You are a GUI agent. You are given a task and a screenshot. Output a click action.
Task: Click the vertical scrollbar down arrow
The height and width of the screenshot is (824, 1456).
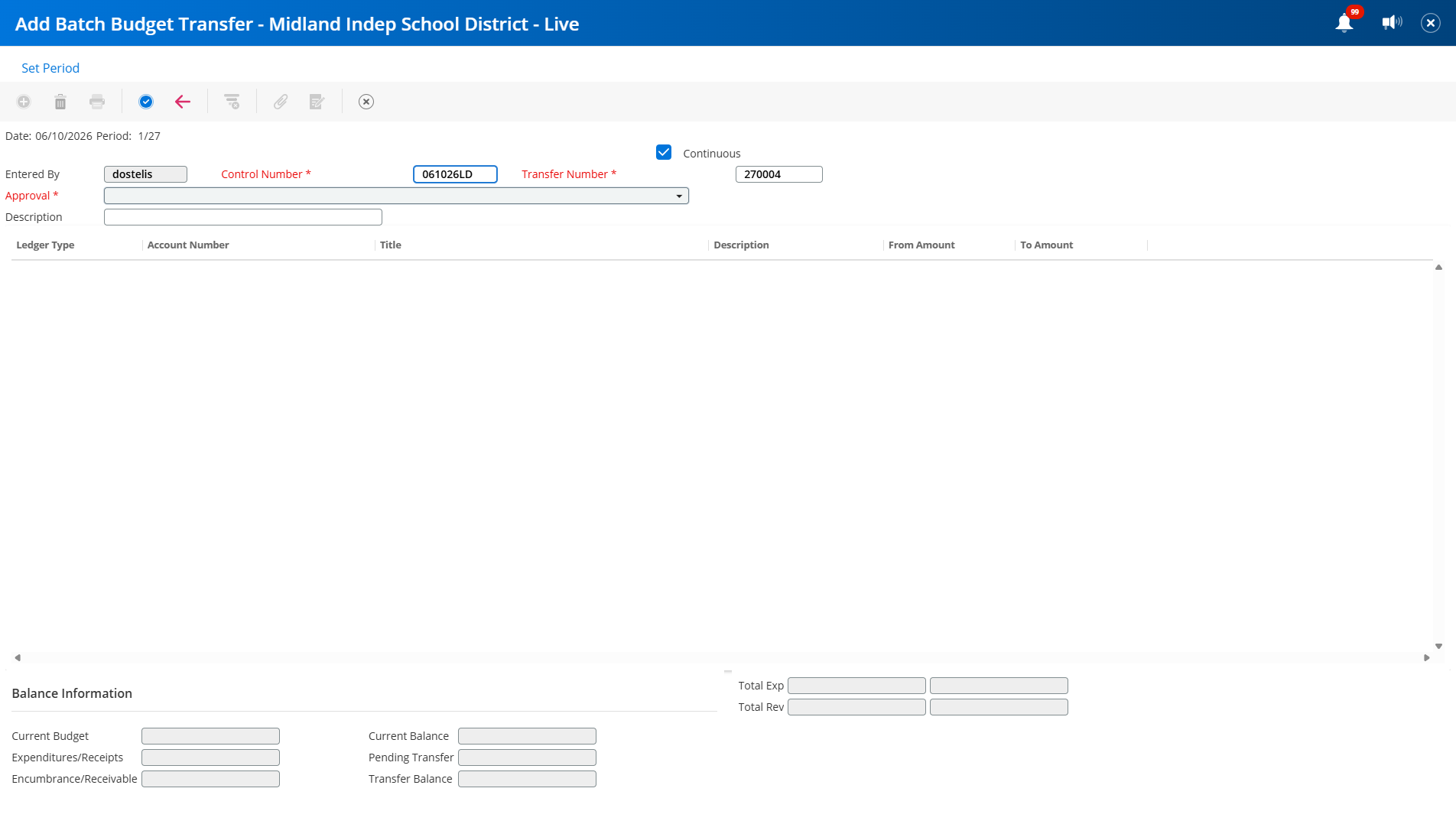[x=1438, y=647]
